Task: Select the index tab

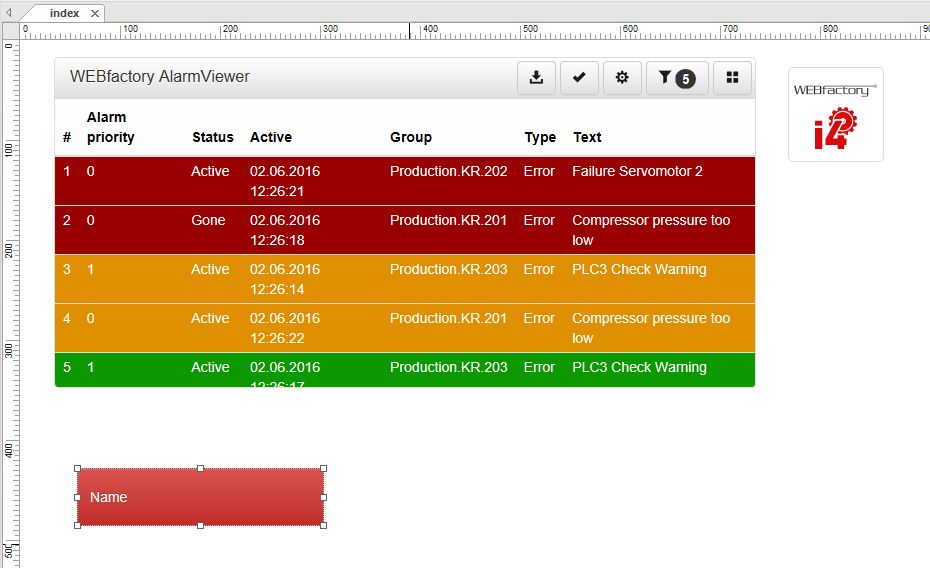Action: click(65, 13)
